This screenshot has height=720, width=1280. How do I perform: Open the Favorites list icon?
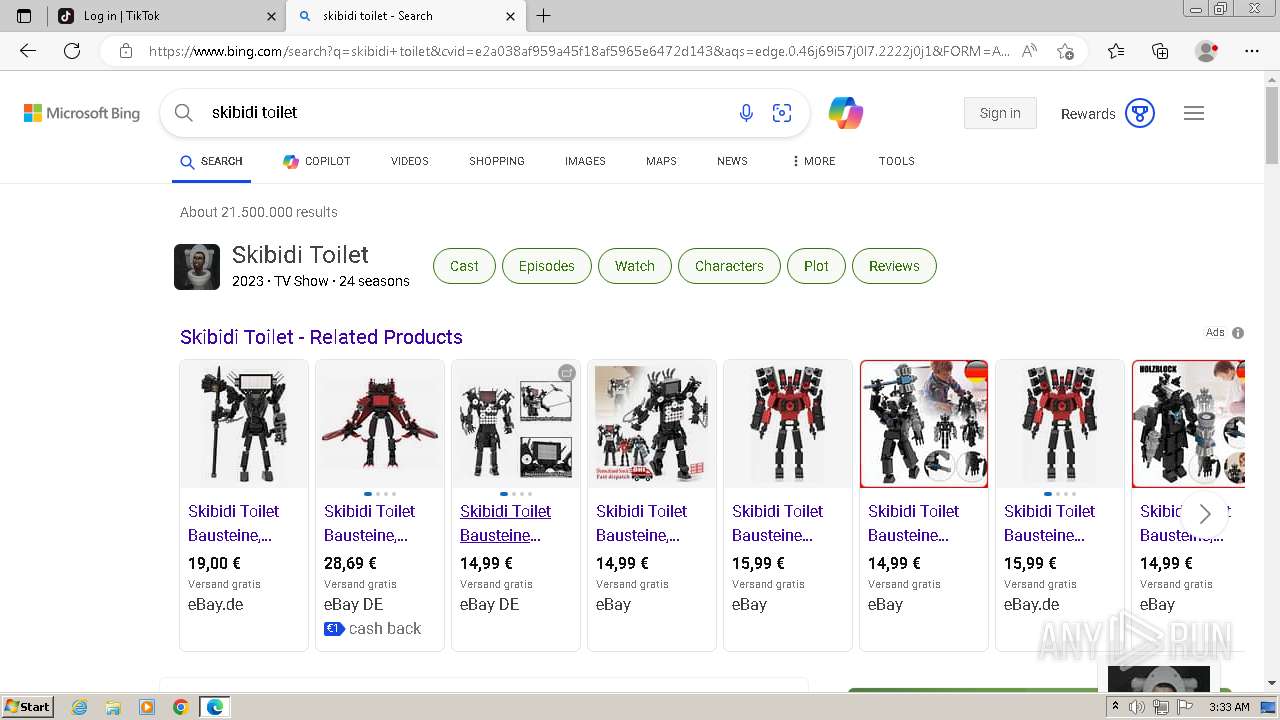(x=1116, y=51)
